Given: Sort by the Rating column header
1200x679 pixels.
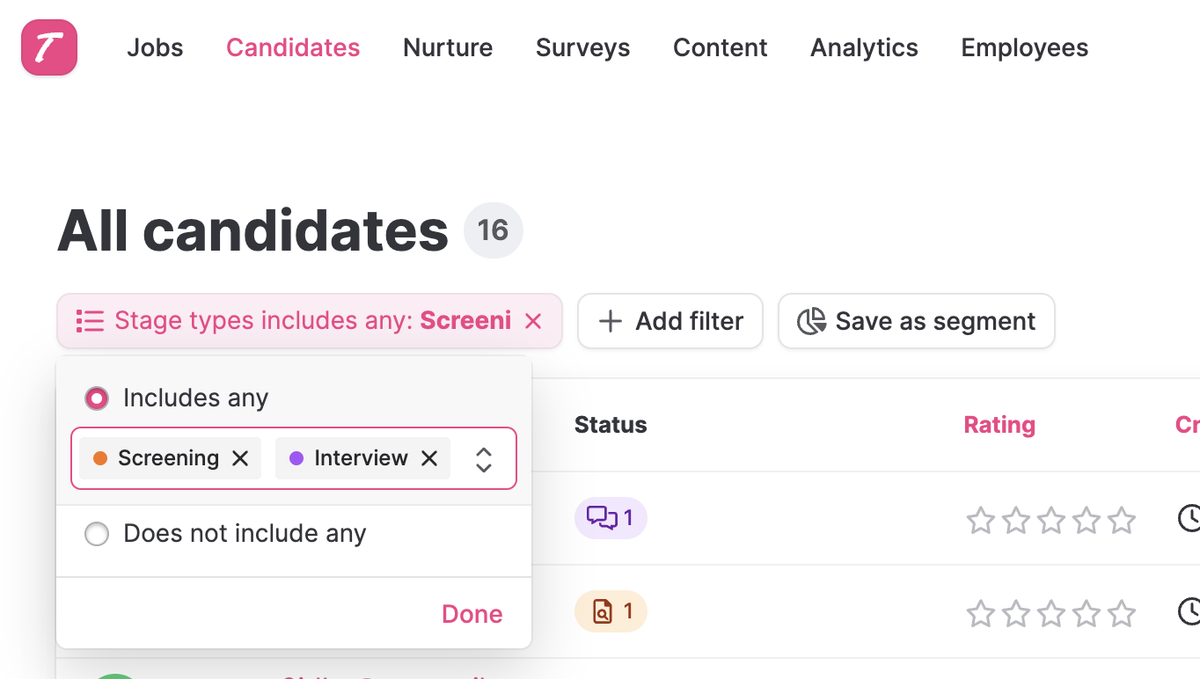Looking at the screenshot, I should pyautogui.click(x=999, y=425).
